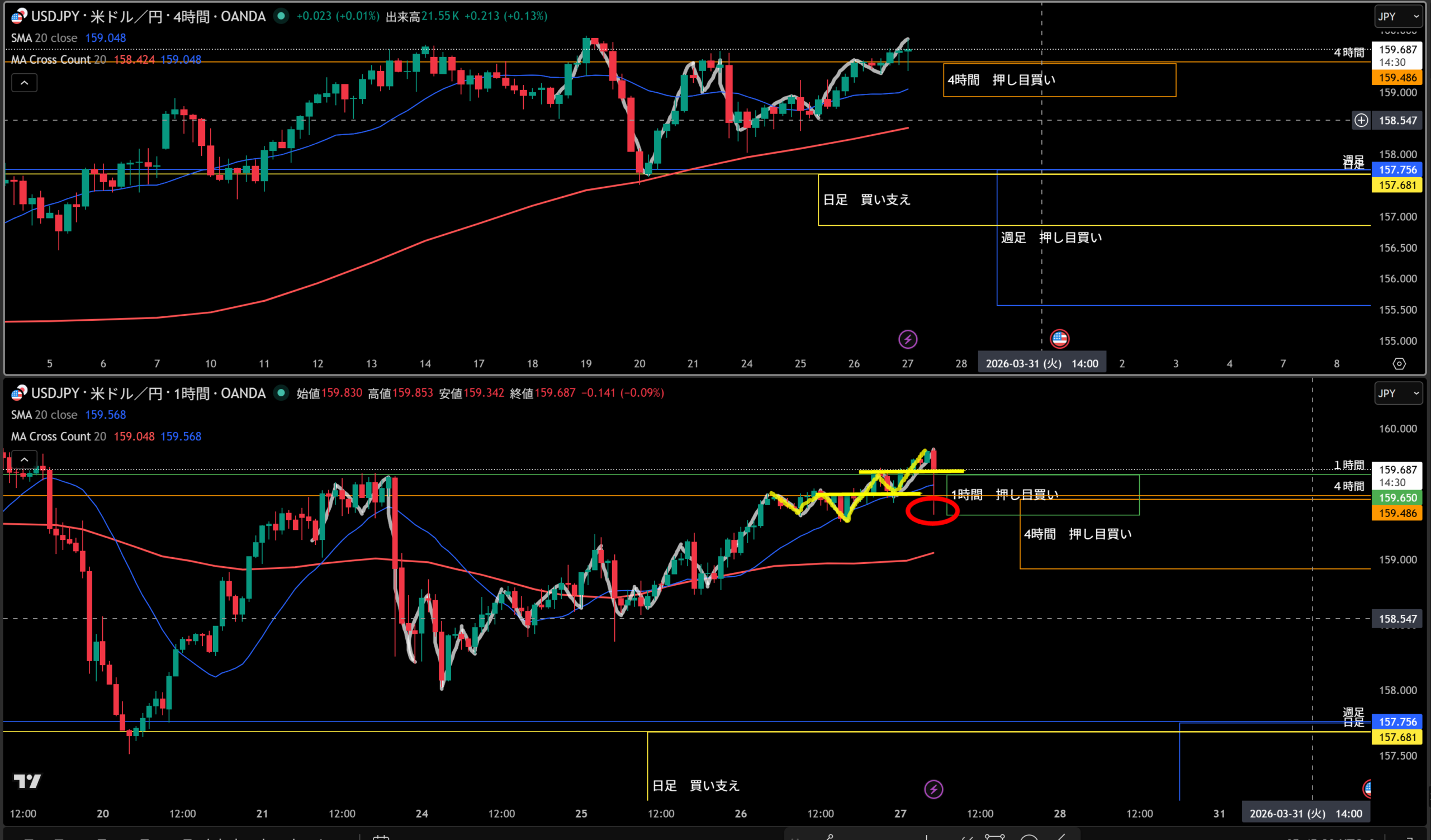The height and width of the screenshot is (840, 1431).
Task: Click the green market status dot in 4時間 chart
Action: click(281, 16)
